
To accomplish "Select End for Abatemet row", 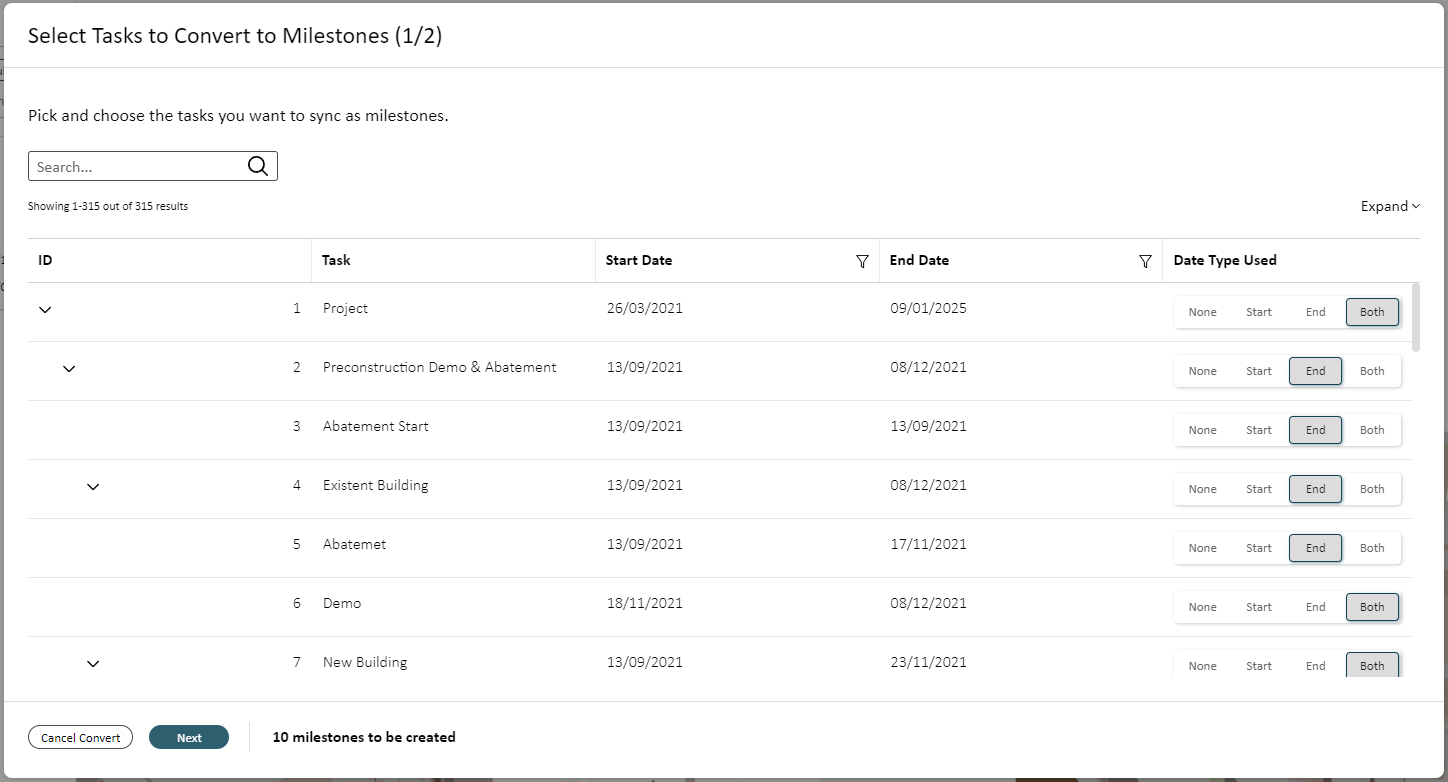I will point(1316,548).
